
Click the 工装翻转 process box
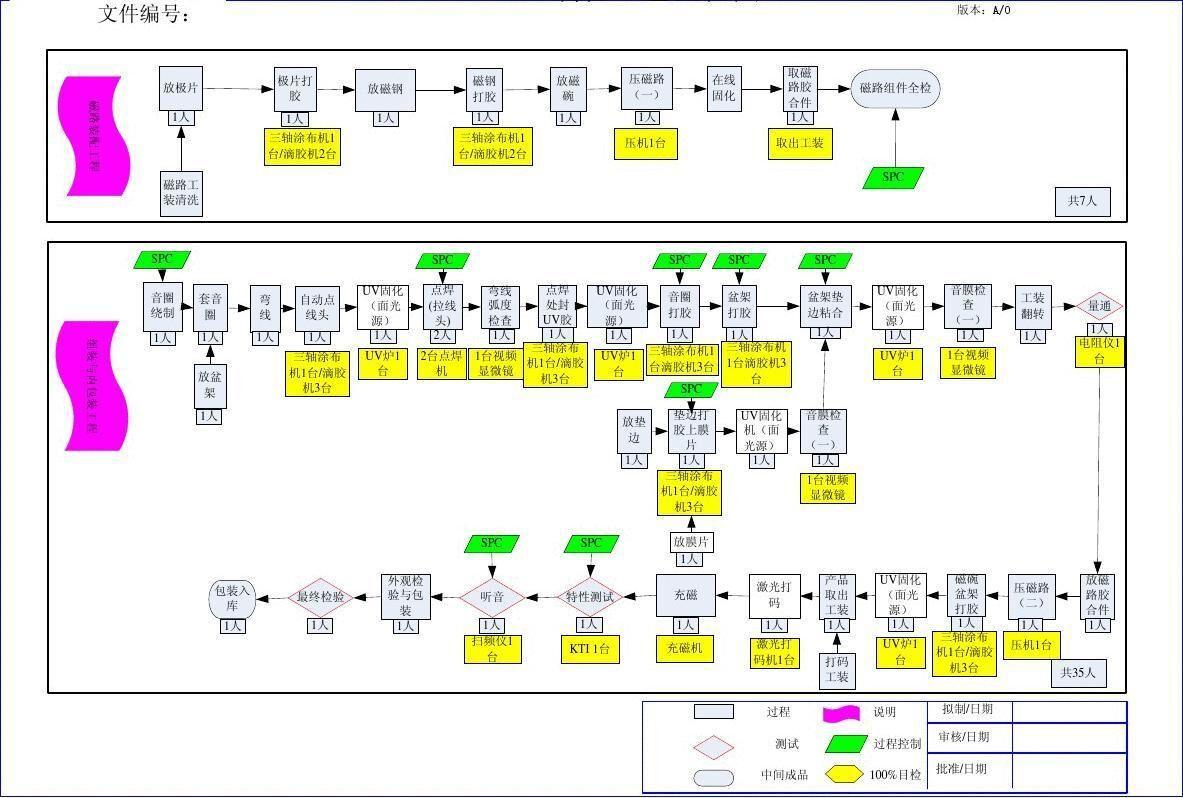click(1033, 306)
